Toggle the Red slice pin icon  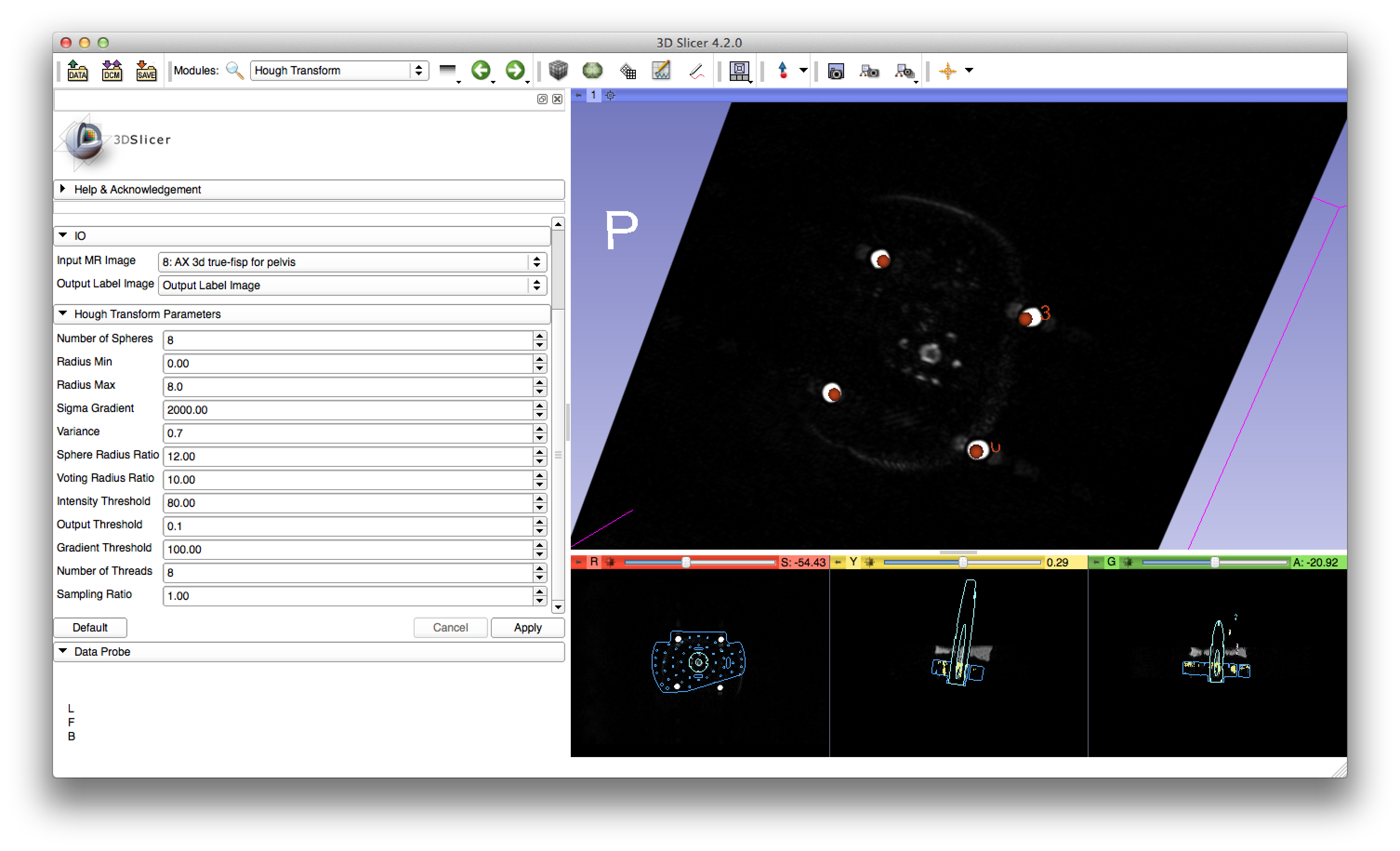pos(578,562)
